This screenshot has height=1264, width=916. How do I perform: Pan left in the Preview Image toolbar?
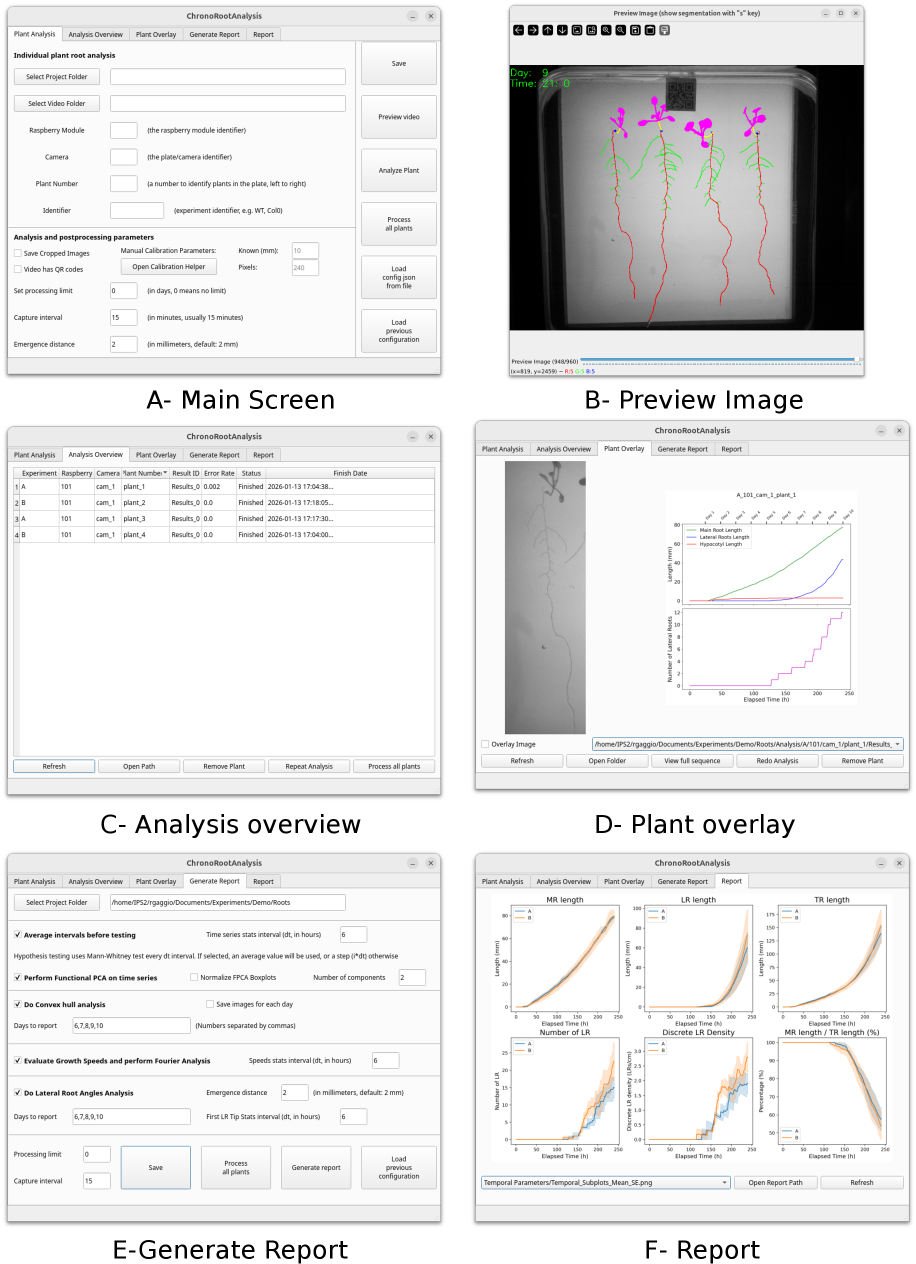[519, 31]
